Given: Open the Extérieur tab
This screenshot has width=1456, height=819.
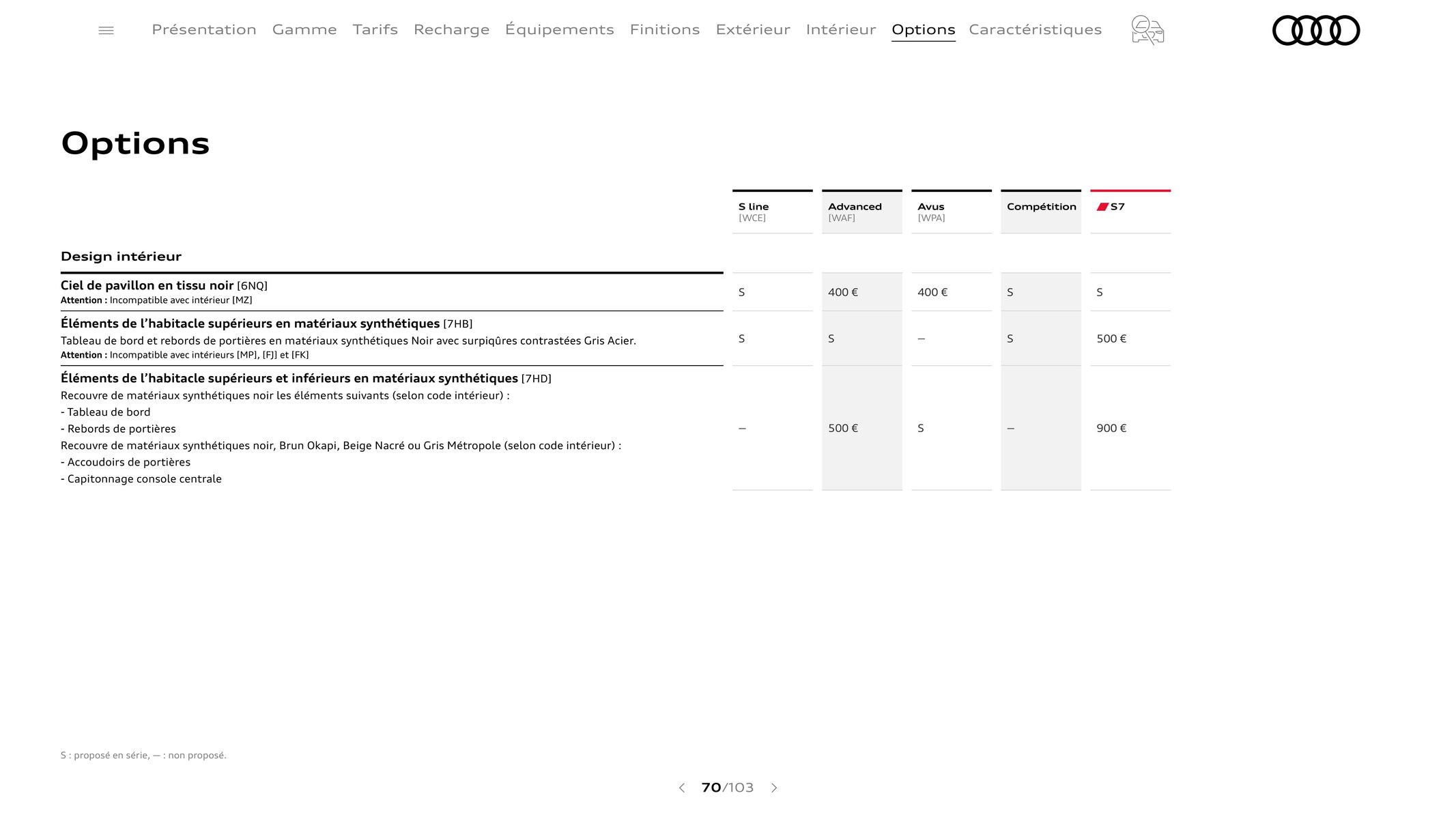Looking at the screenshot, I should (753, 29).
